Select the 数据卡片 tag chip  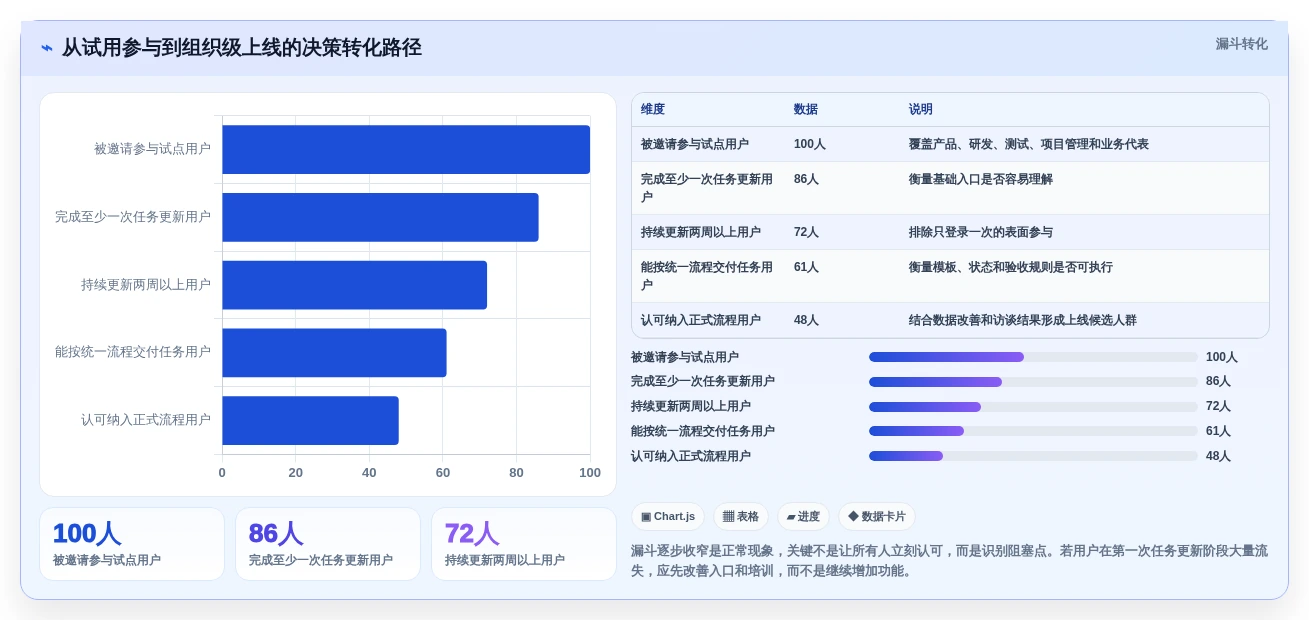point(877,517)
